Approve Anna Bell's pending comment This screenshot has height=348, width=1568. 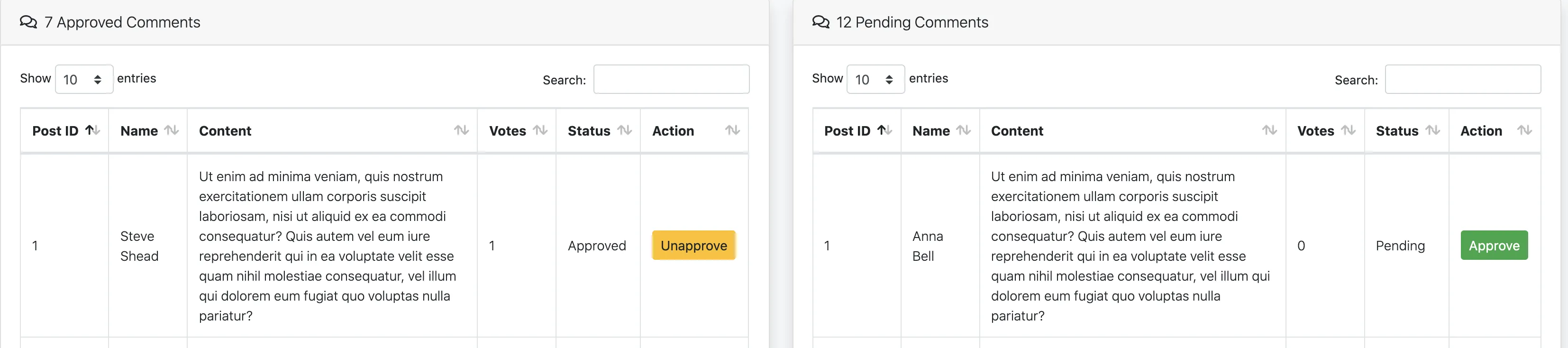coord(1494,245)
